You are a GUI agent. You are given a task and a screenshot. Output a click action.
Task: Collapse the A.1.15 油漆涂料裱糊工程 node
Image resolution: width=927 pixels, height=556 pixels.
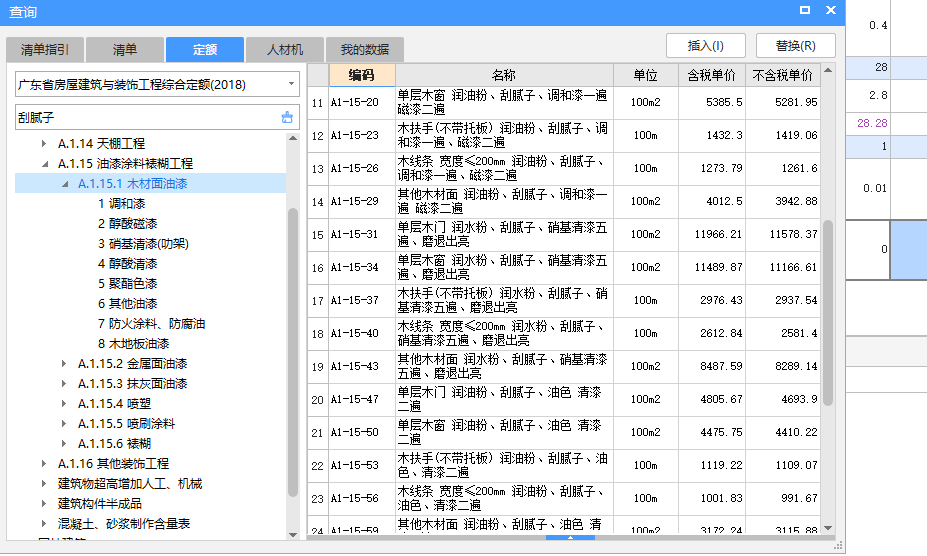(x=45, y=164)
